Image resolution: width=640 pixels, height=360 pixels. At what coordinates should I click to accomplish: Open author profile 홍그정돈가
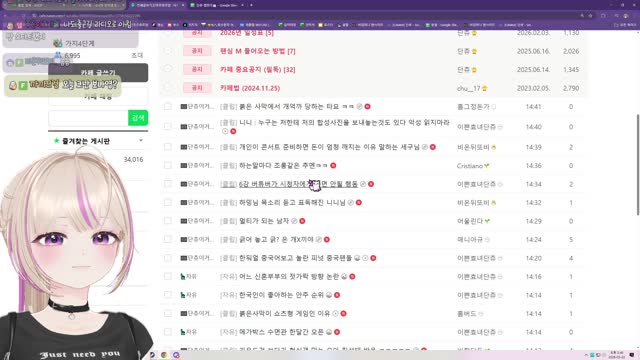473,107
